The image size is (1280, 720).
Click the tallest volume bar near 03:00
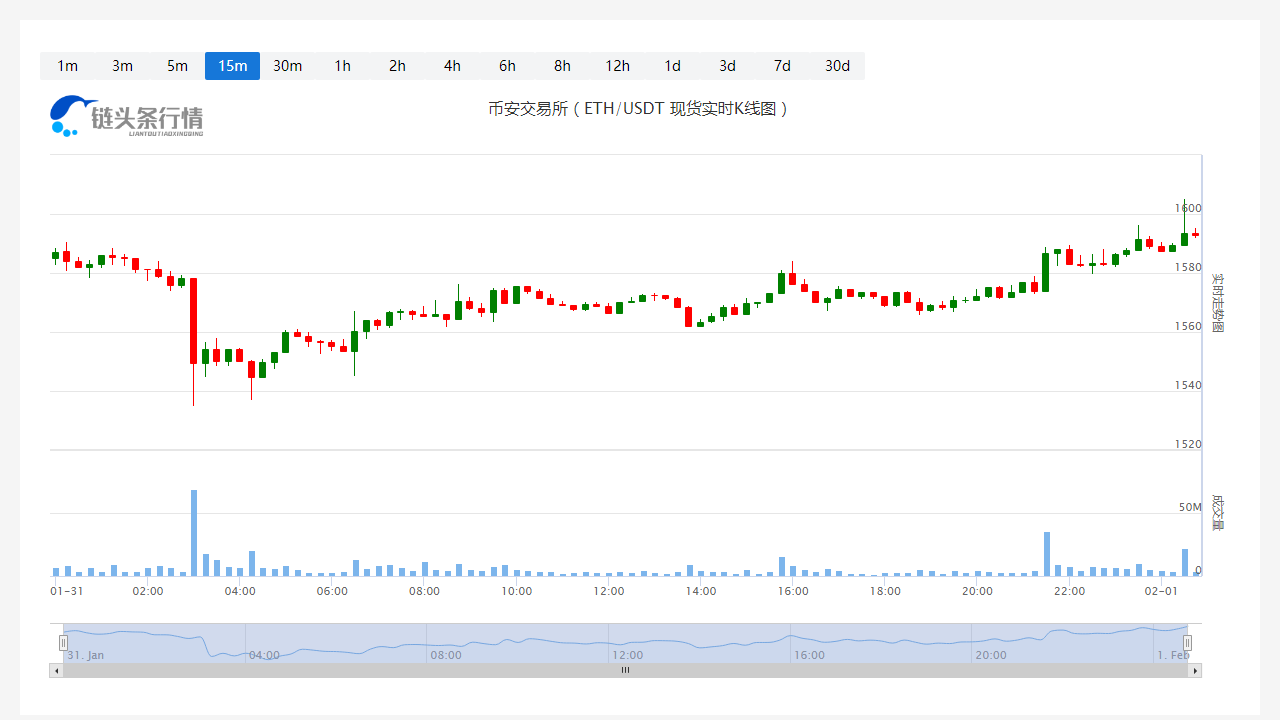(194, 533)
